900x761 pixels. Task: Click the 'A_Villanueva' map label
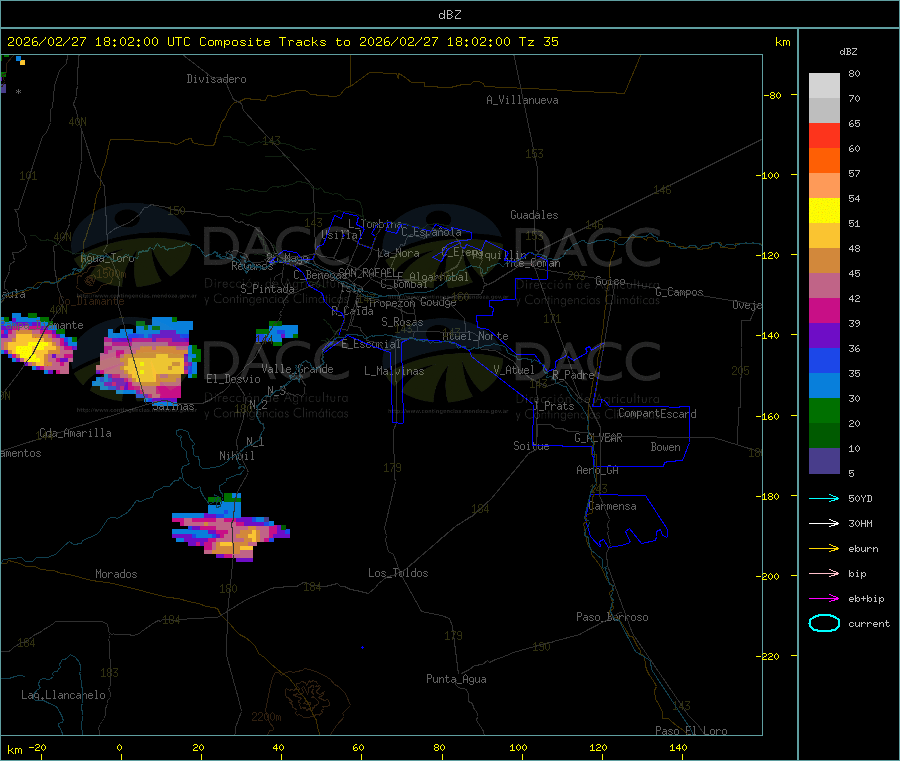(522, 100)
